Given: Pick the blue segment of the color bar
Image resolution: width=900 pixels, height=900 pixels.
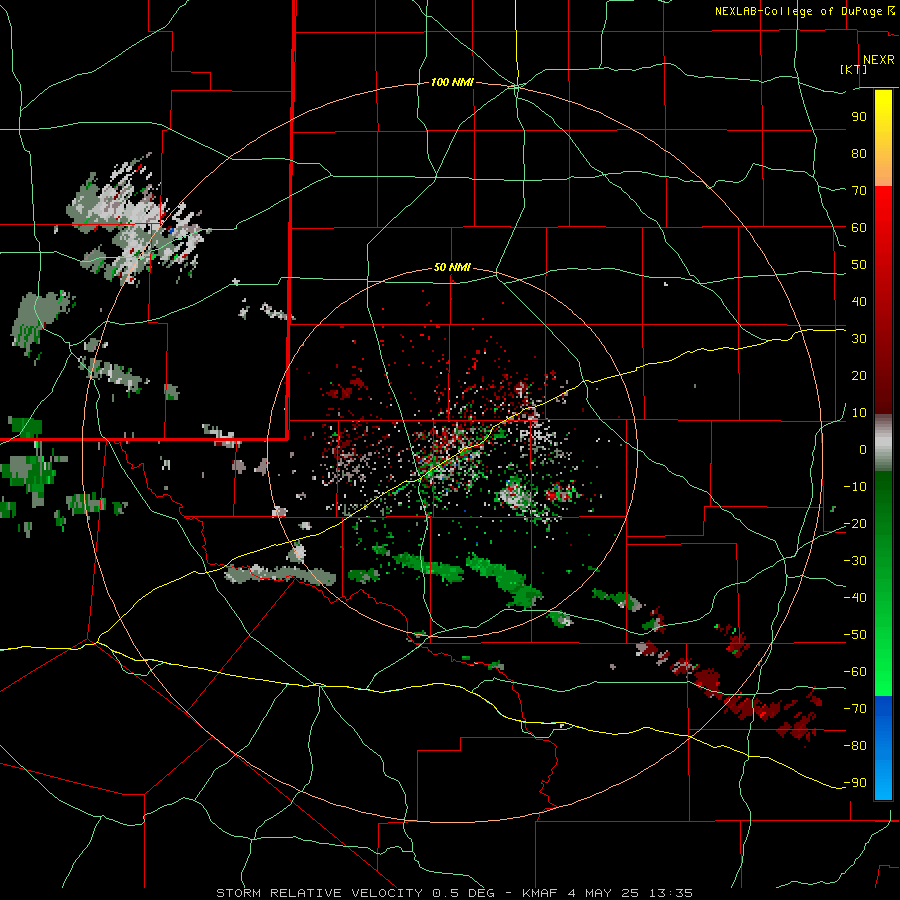Looking at the screenshot, I should [x=883, y=748].
